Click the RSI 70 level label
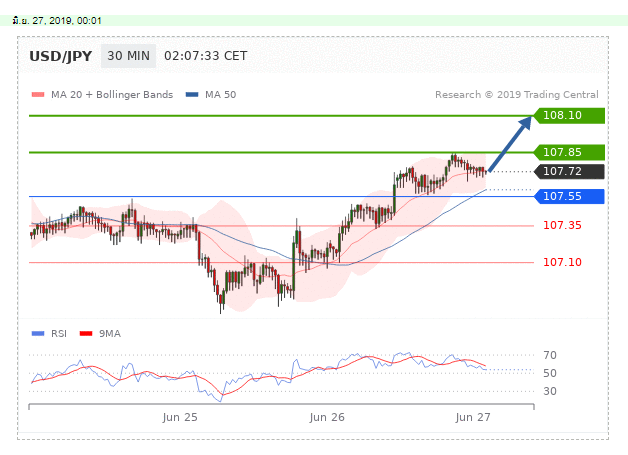The image size is (628, 455). 550,355
